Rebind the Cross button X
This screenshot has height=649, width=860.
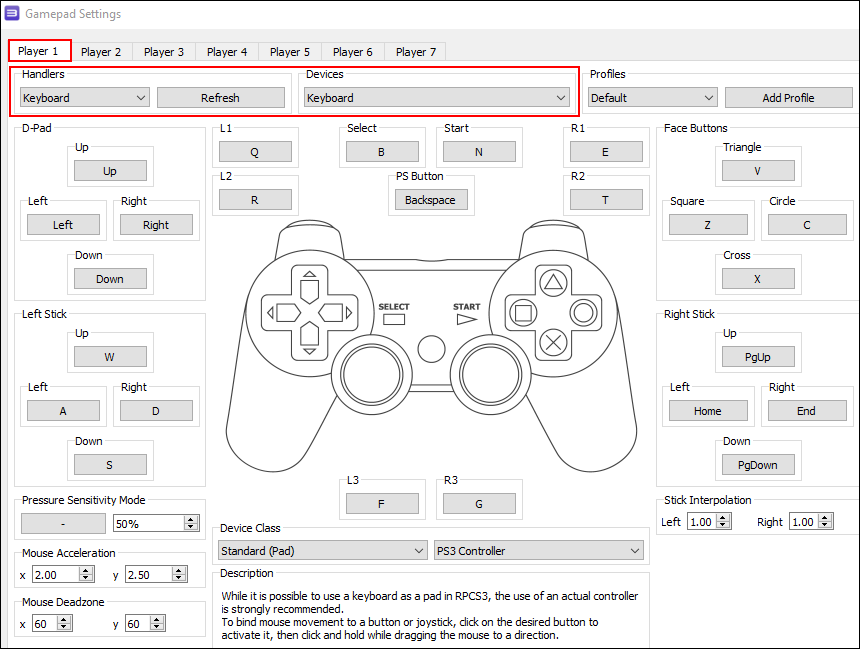(758, 279)
